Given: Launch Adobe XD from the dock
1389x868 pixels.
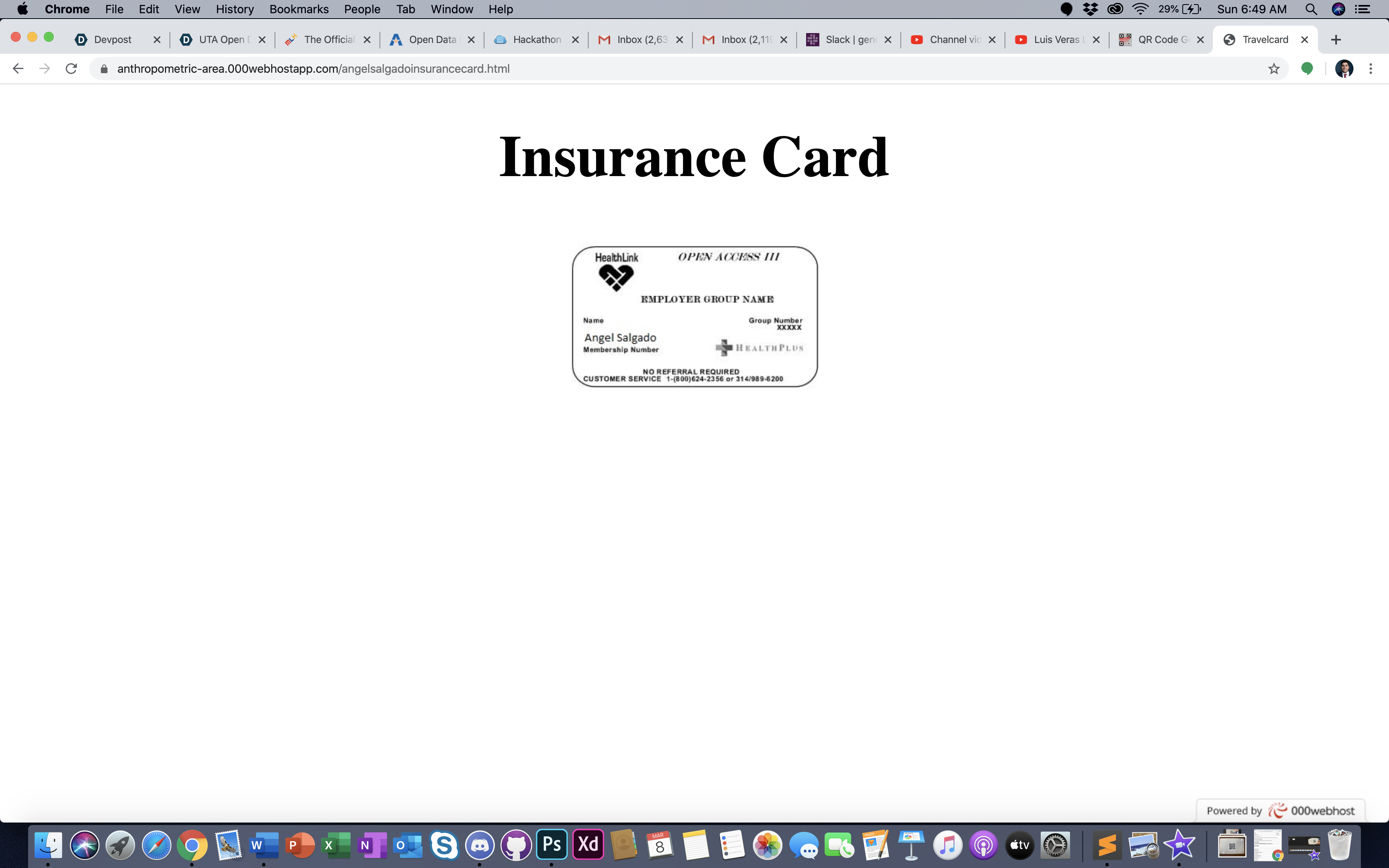Looking at the screenshot, I should click(x=588, y=844).
